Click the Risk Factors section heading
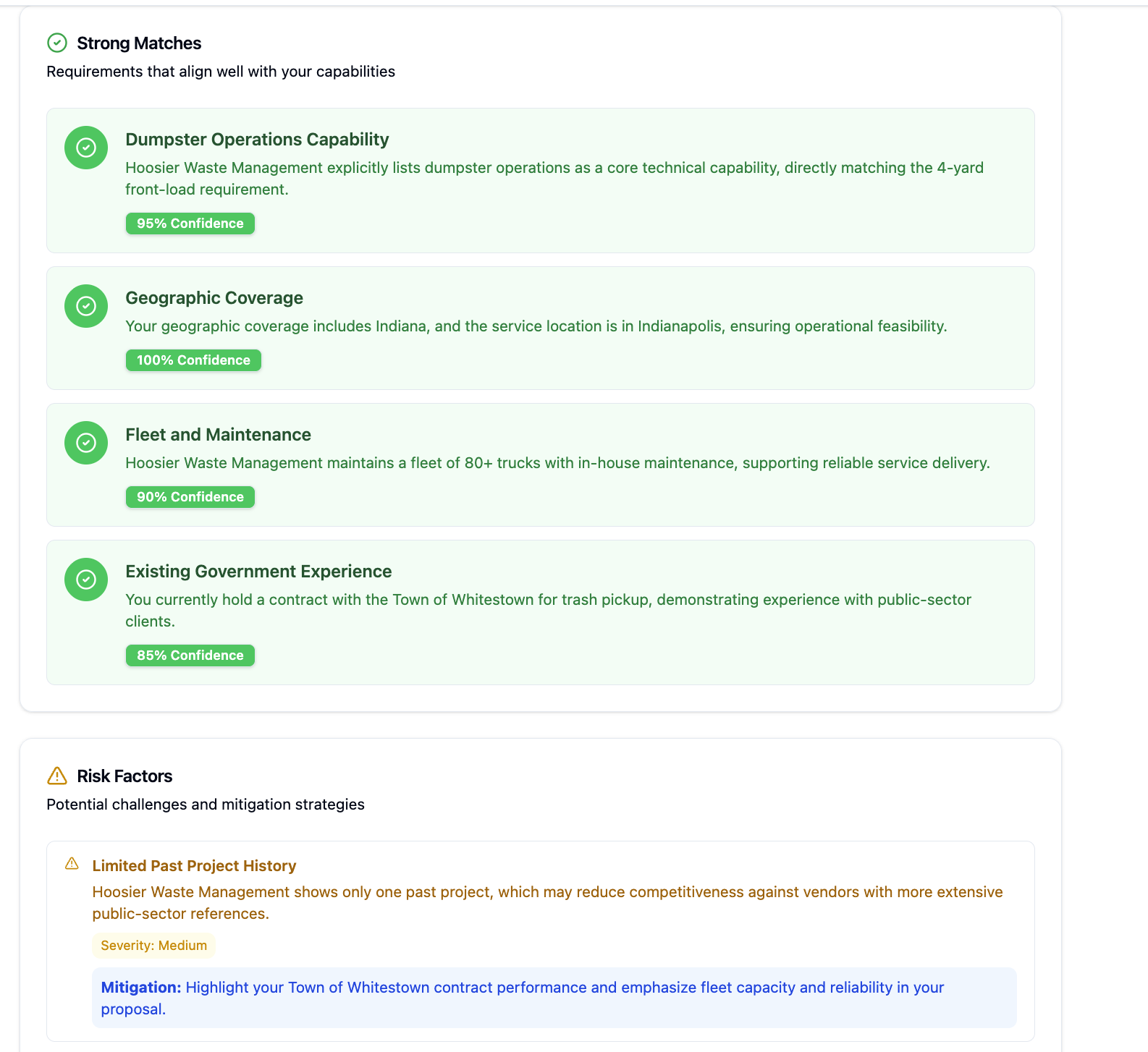 tap(124, 776)
